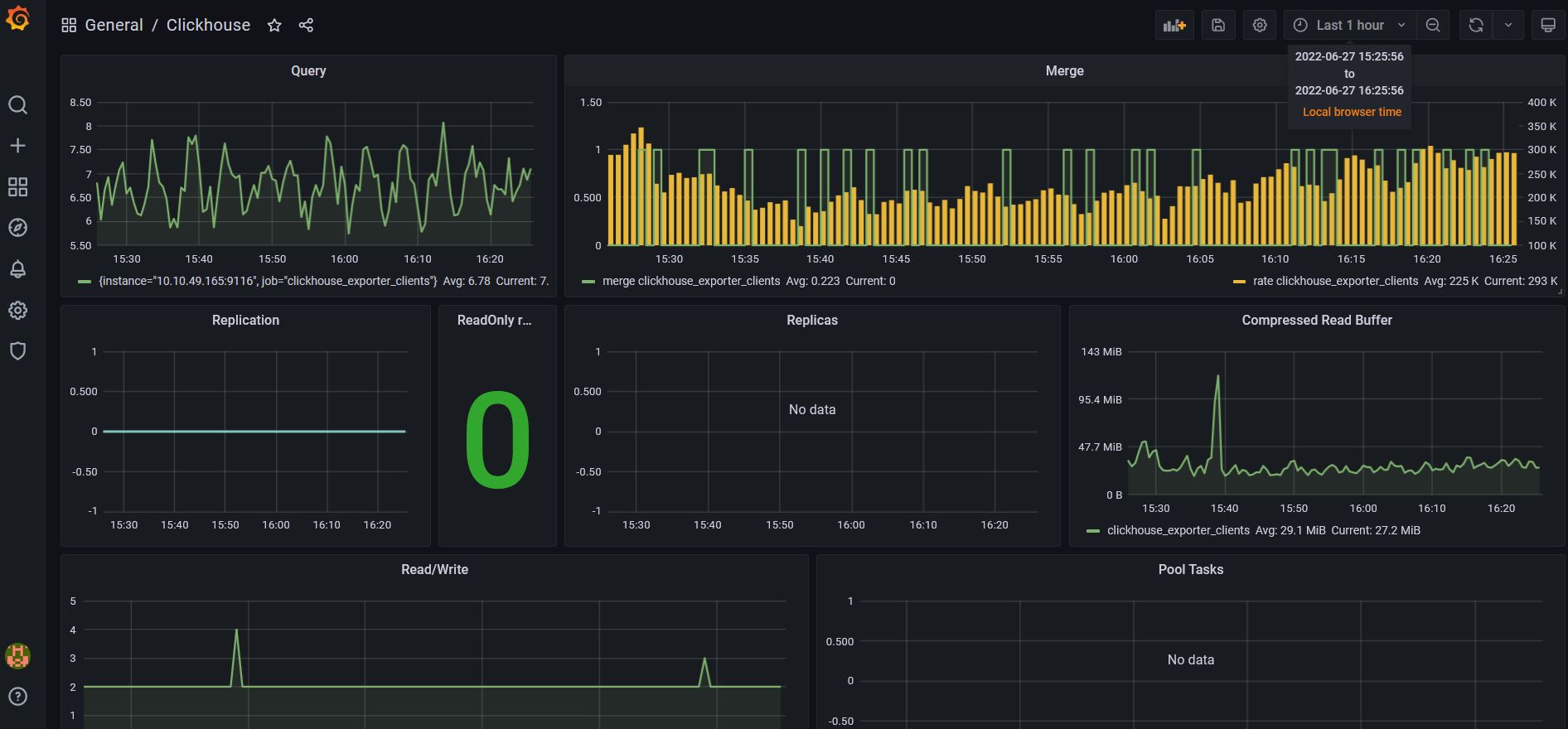The height and width of the screenshot is (729, 1568).
Task: Open the Merge panel title menu
Action: [x=1064, y=71]
